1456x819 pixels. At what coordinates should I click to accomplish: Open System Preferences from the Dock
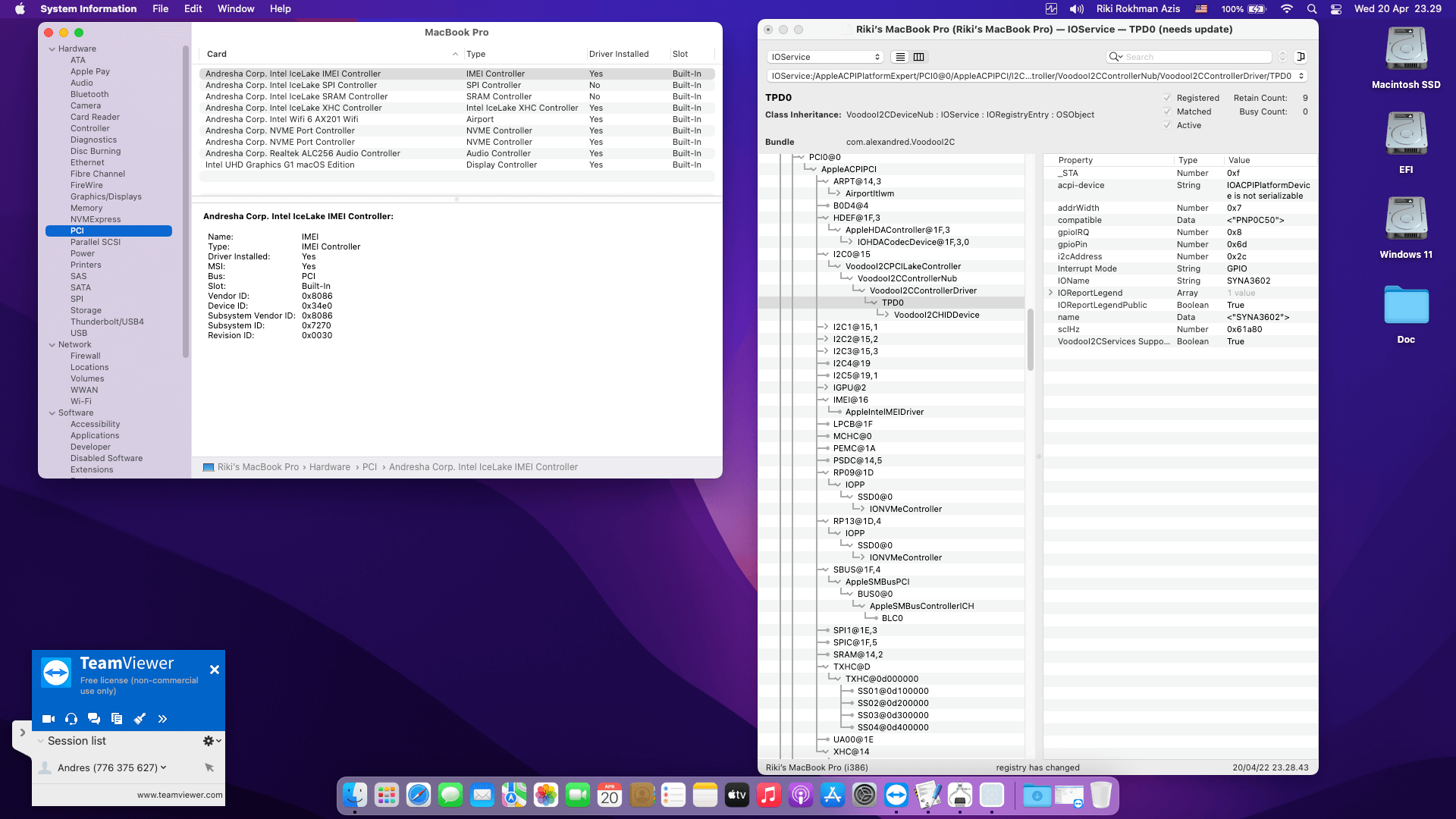click(x=864, y=794)
